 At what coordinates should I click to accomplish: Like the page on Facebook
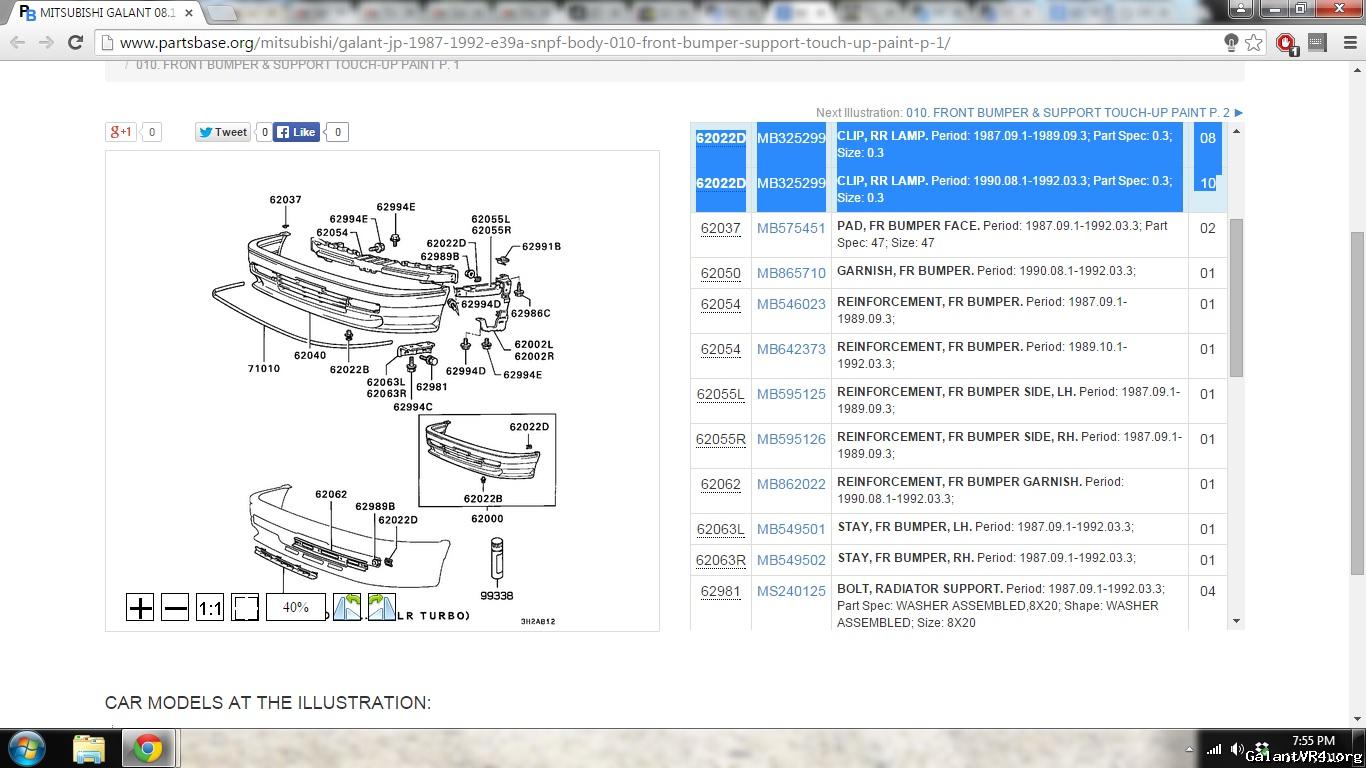tap(296, 132)
